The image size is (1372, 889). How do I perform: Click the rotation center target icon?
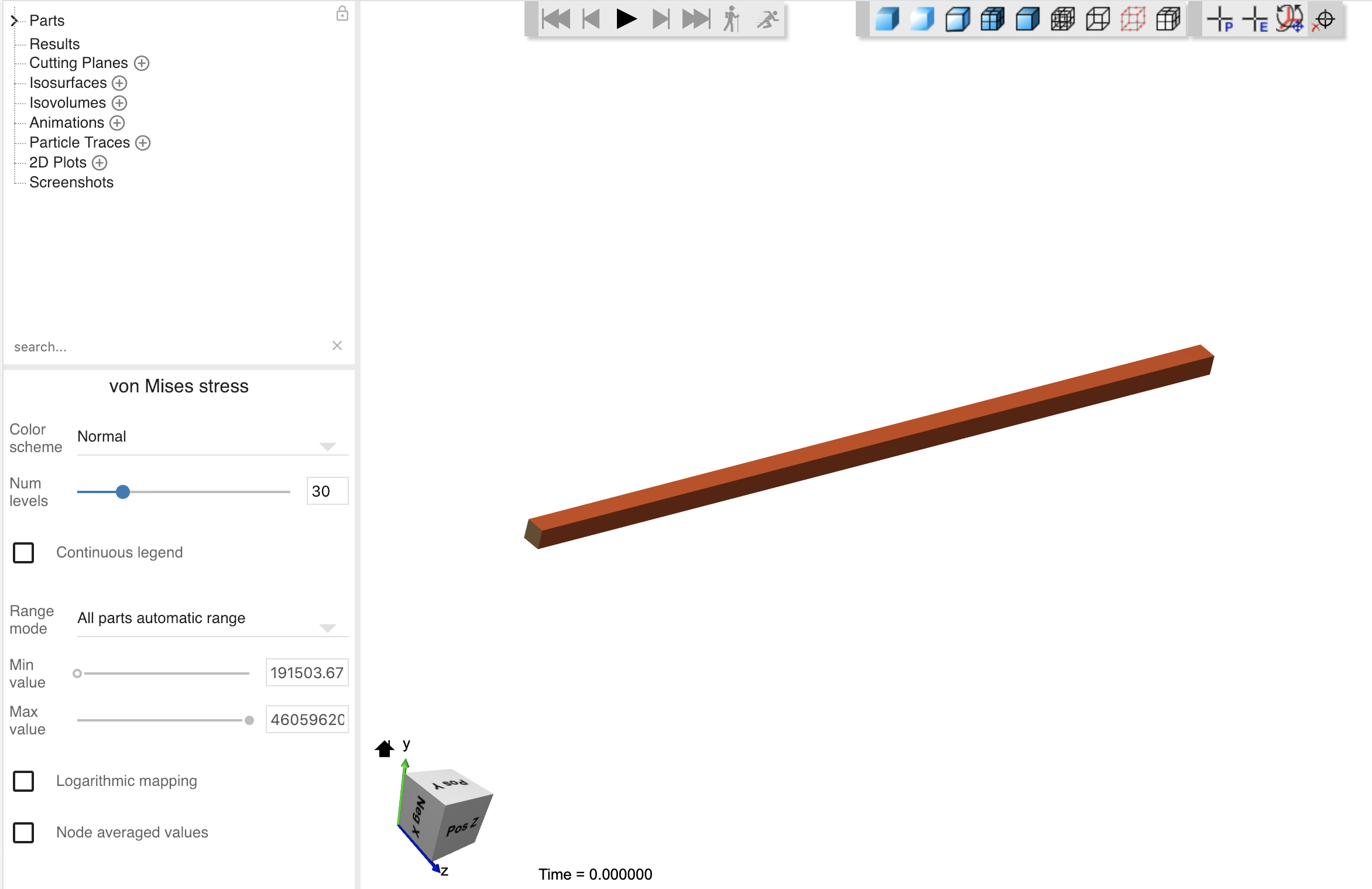tap(1324, 19)
